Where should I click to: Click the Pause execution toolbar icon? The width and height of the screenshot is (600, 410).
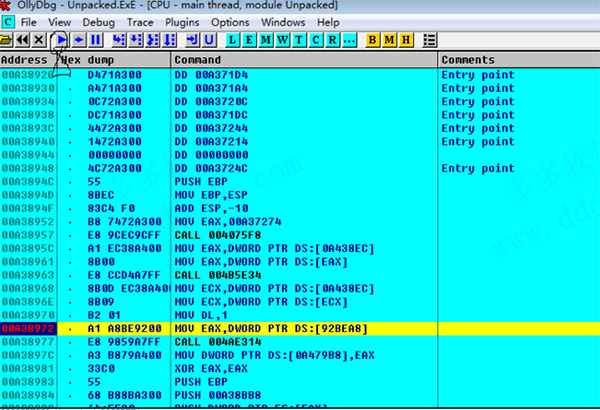pos(95,39)
